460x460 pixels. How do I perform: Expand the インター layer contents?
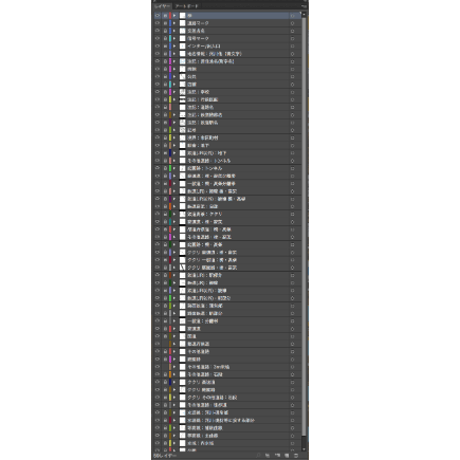pos(174,46)
